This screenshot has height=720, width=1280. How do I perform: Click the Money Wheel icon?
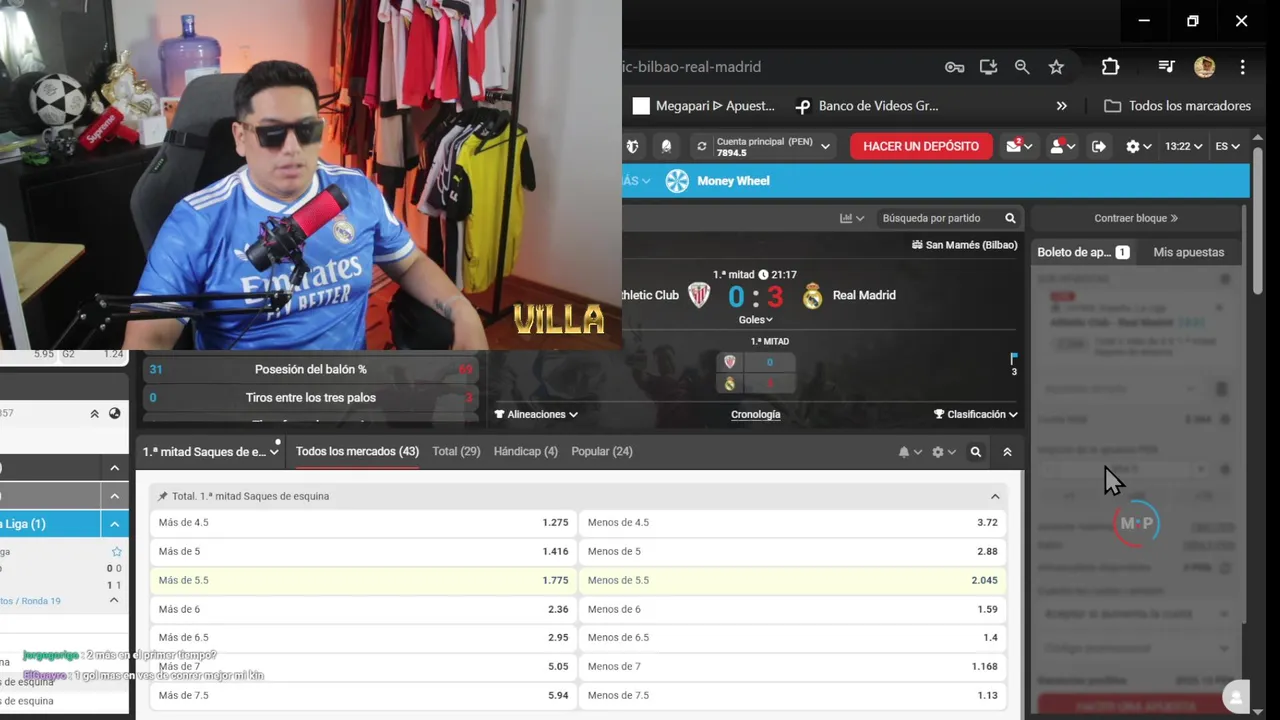(x=677, y=181)
